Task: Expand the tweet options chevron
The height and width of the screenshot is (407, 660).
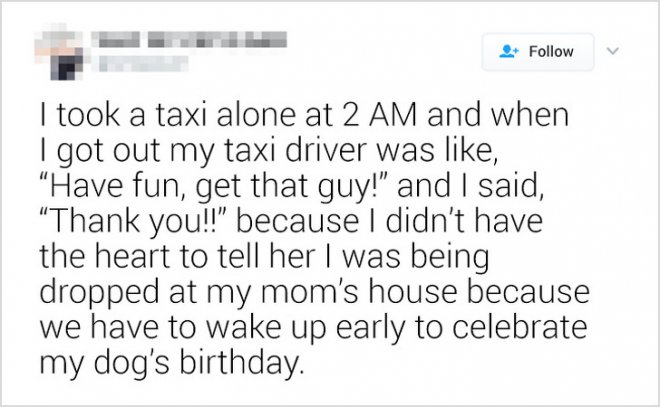Action: click(618, 50)
